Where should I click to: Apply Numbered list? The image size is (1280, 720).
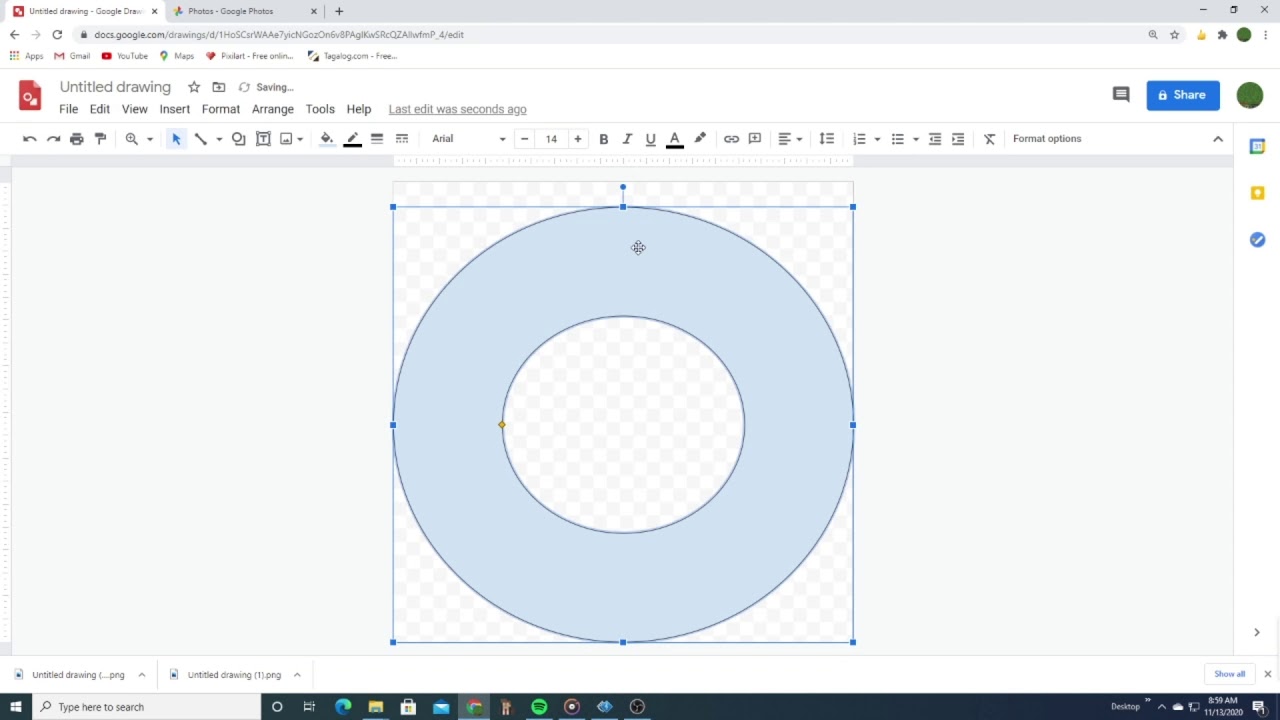pyautogui.click(x=859, y=139)
